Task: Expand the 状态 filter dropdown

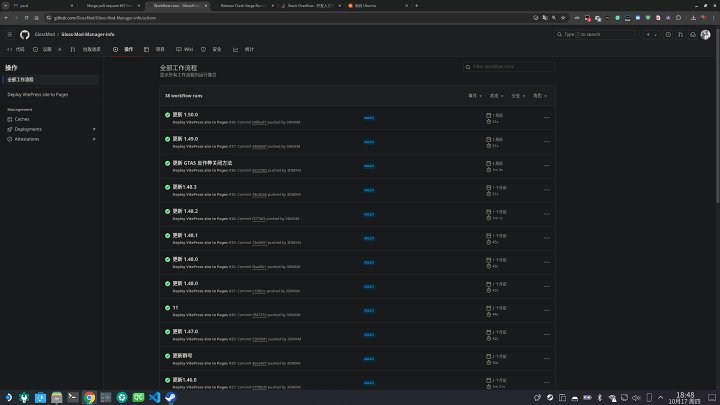Action: coord(494,95)
